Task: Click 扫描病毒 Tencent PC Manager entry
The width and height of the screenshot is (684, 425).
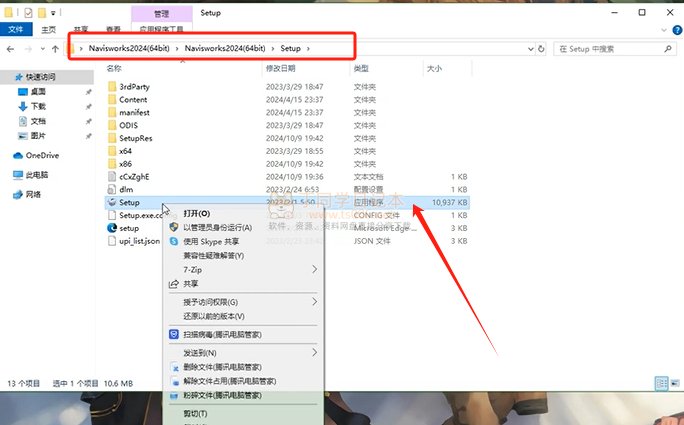Action: pos(228,334)
